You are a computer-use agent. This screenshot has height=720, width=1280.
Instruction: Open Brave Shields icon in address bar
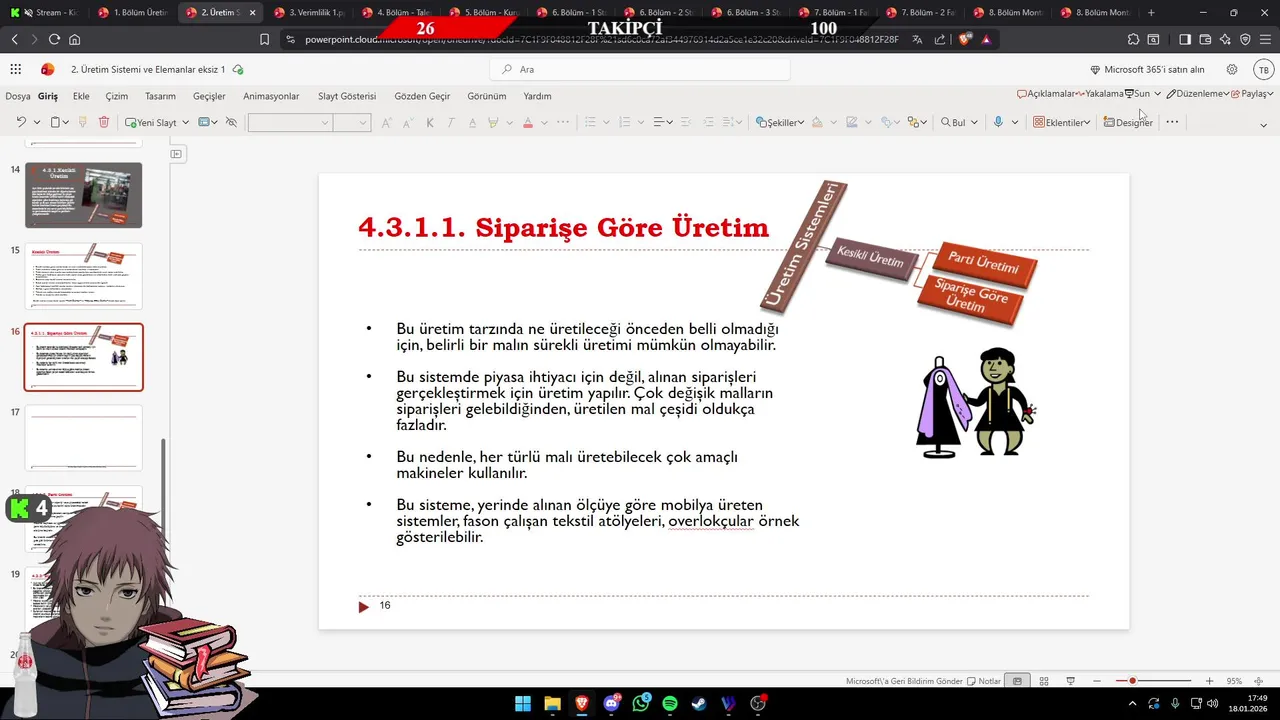[964, 39]
